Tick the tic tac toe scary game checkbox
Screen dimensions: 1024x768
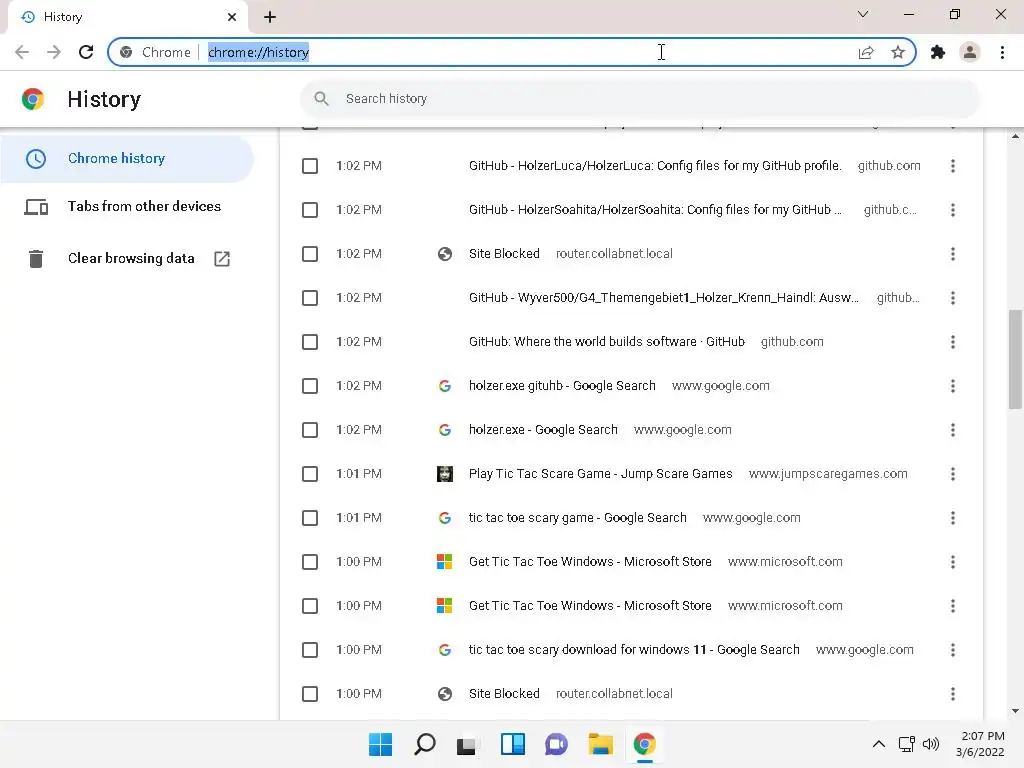click(310, 519)
